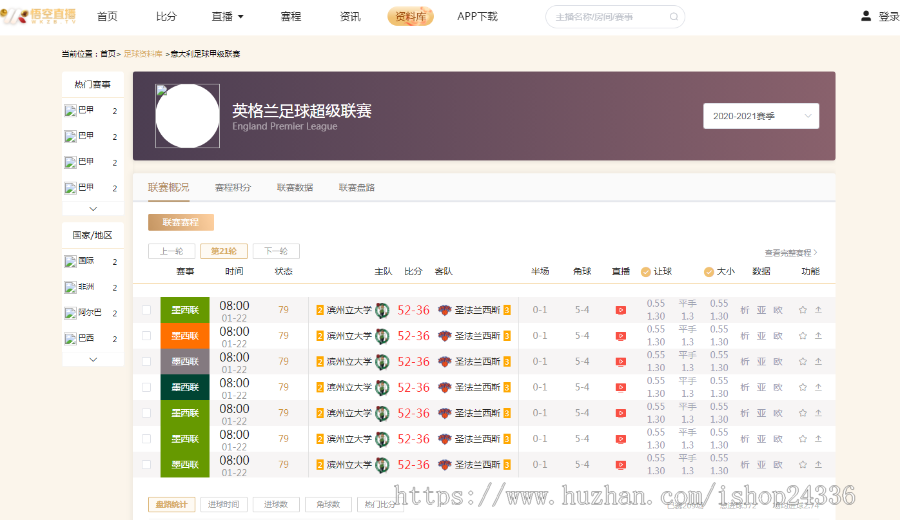Favorite the dark-green-badge match with star icon
900x520 pixels.
tap(802, 387)
